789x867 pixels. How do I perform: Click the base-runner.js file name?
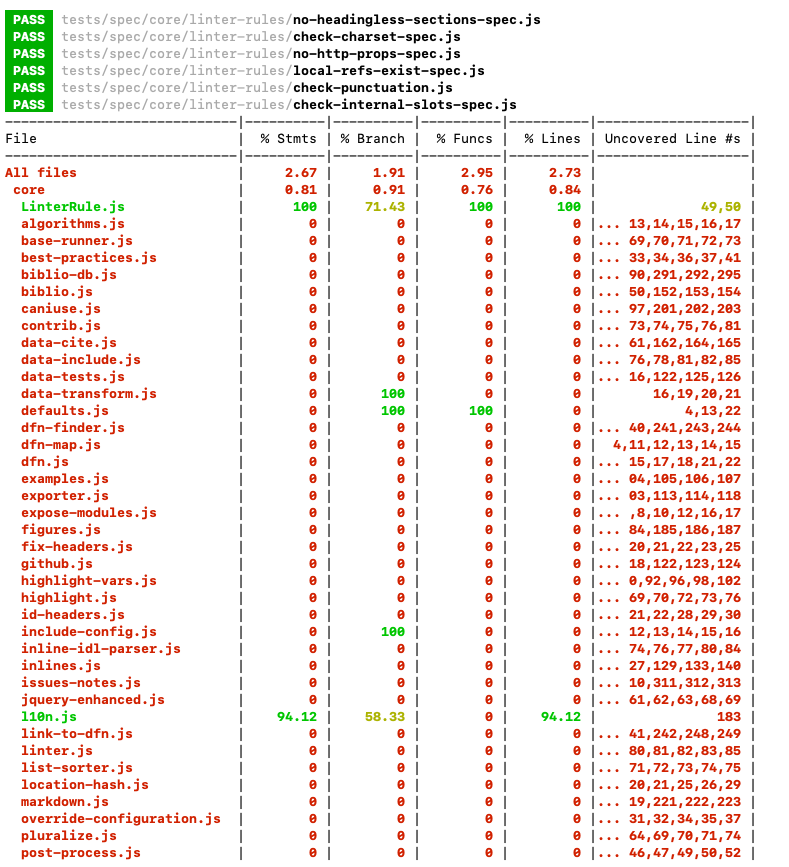click(77, 241)
